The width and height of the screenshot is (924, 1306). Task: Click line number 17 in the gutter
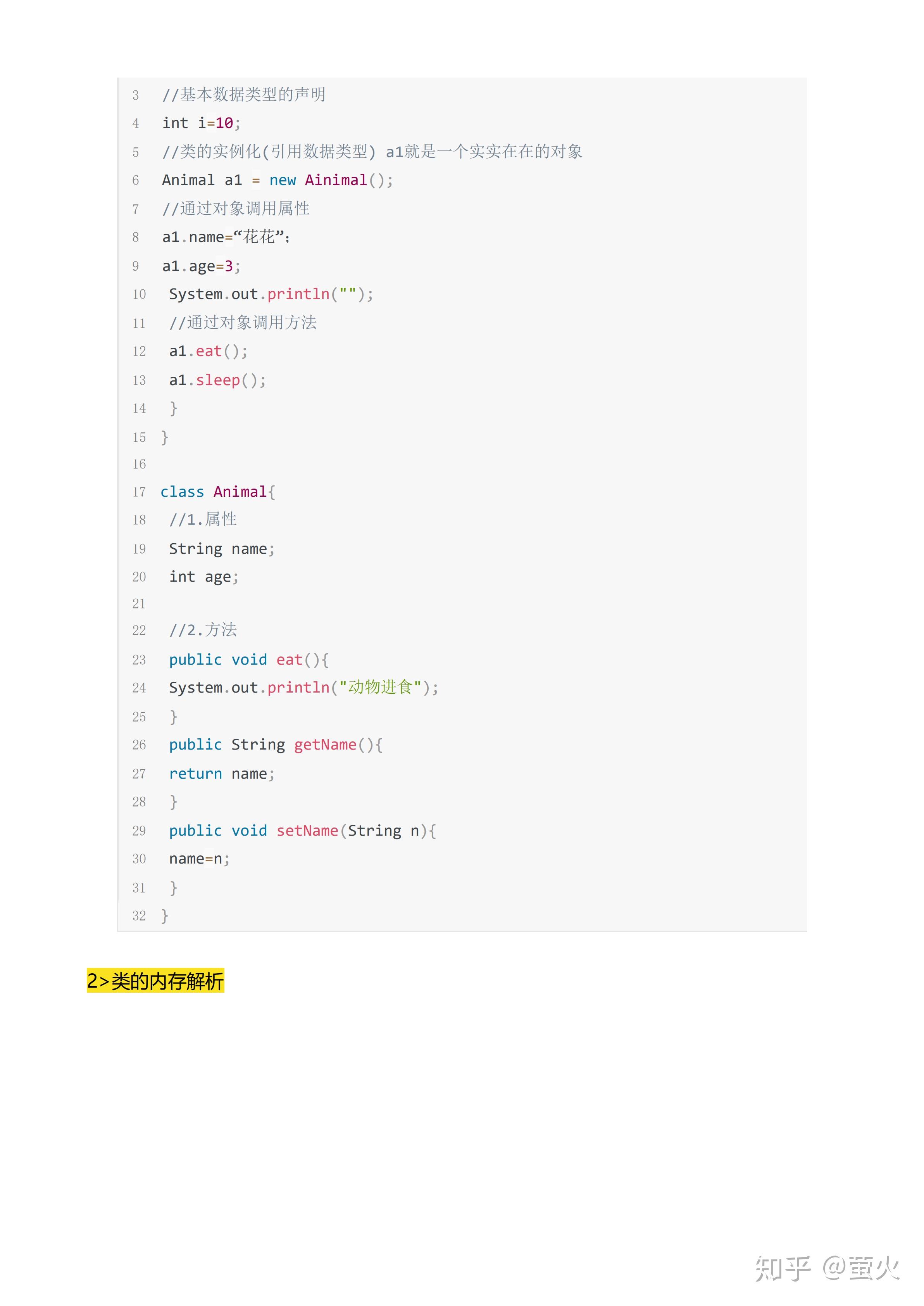point(139,492)
